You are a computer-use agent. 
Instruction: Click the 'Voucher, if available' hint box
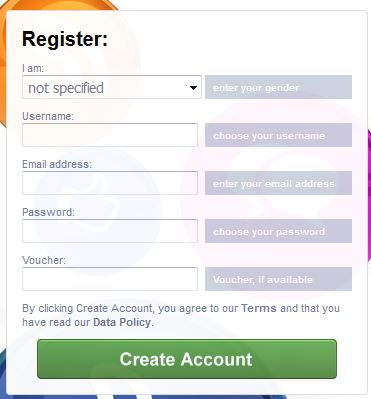coord(278,279)
